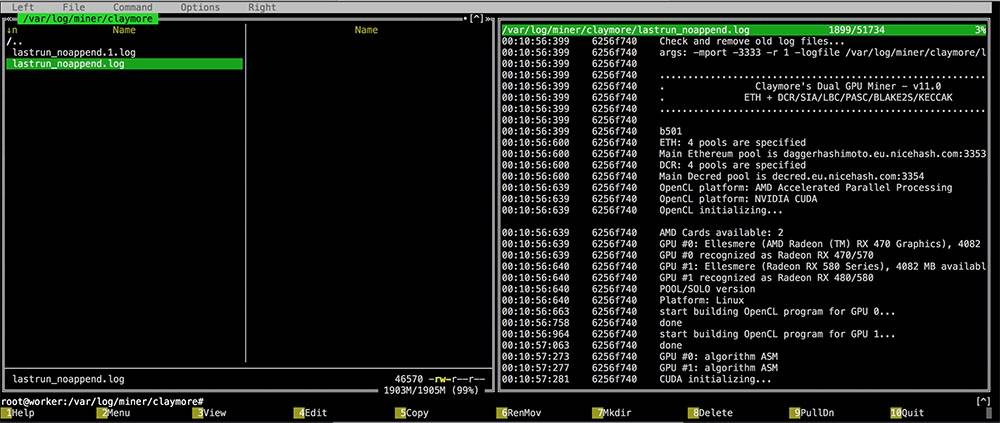Go to parent directory entry
Image resolution: width=1000 pixels, height=423 pixels.
[12, 41]
